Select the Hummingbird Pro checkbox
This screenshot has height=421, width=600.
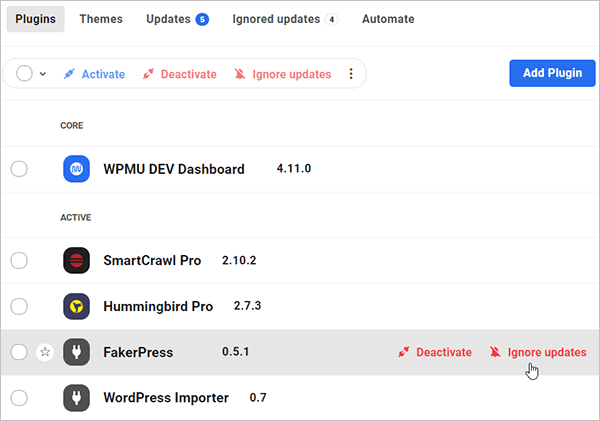(19, 306)
